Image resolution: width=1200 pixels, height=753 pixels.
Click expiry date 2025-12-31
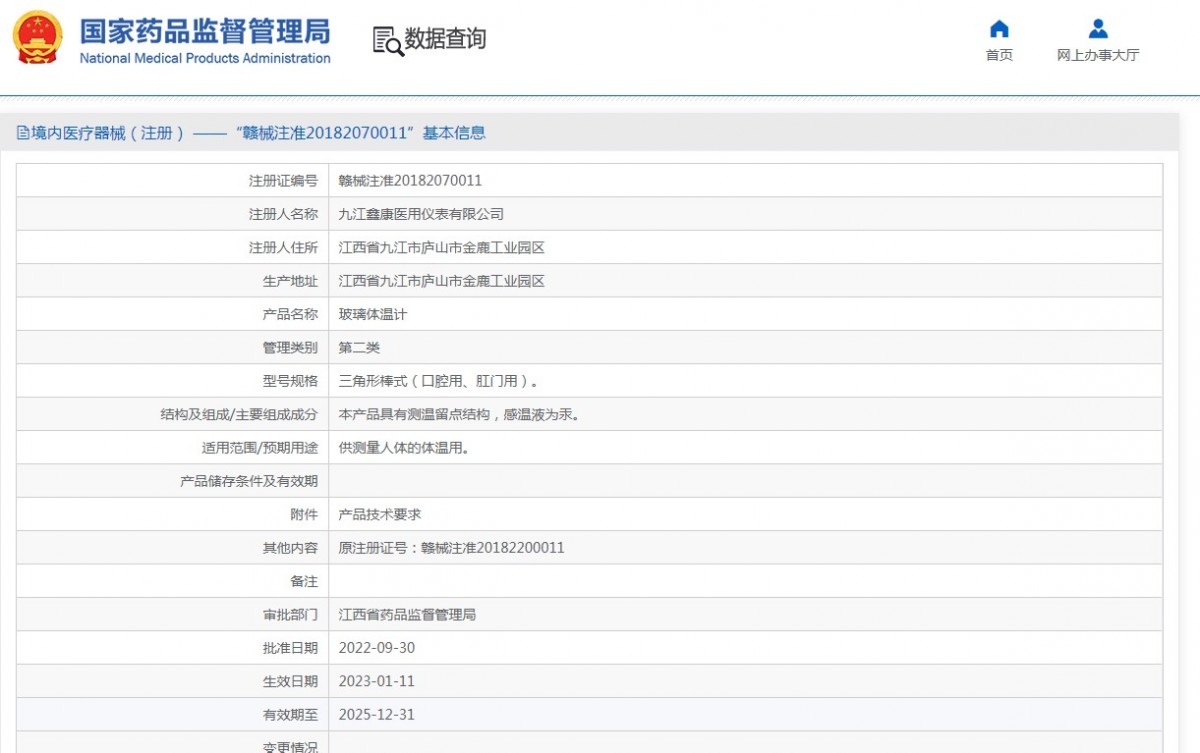pos(377,715)
